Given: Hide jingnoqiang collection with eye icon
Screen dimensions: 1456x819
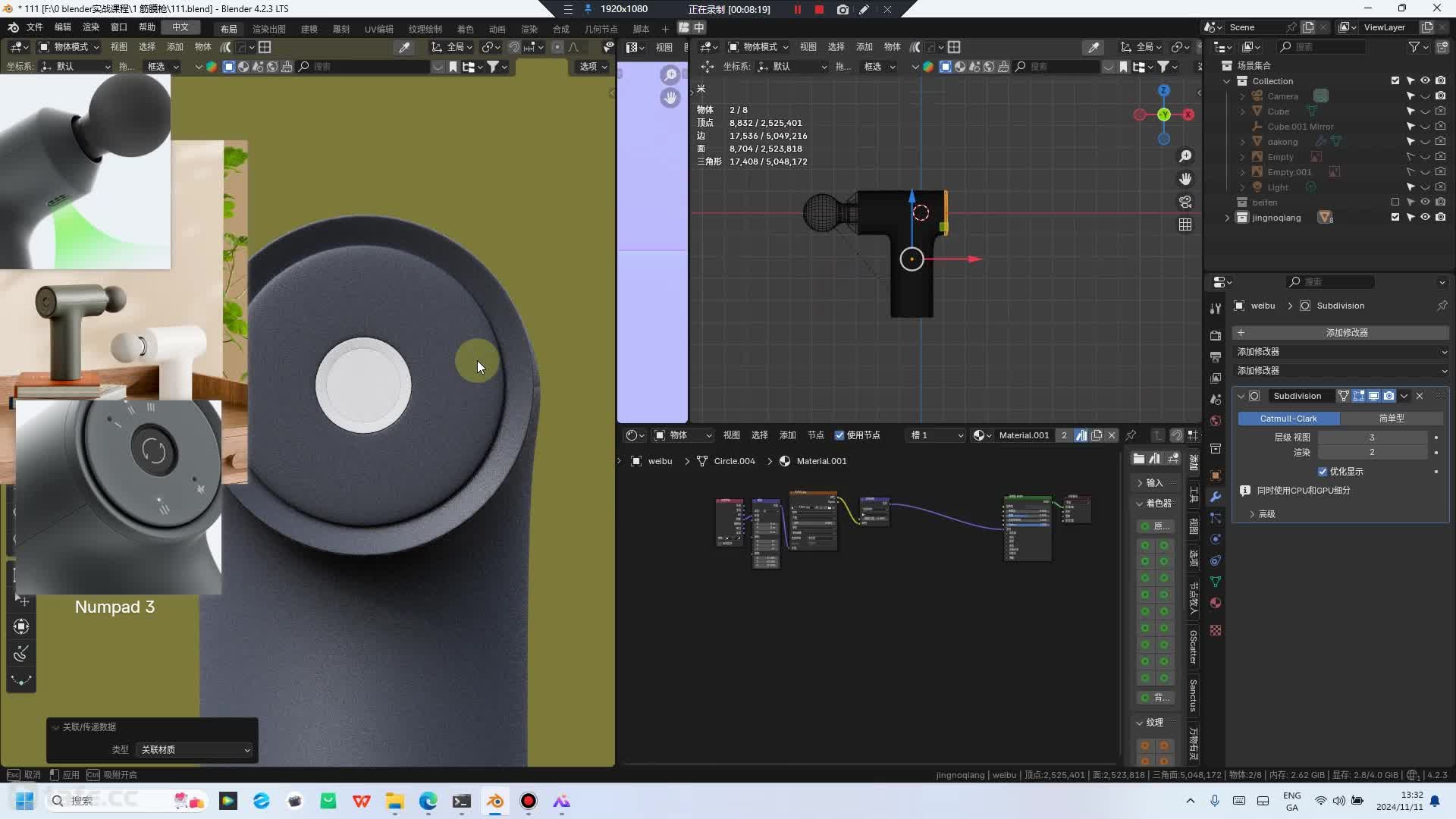Looking at the screenshot, I should click(x=1425, y=218).
